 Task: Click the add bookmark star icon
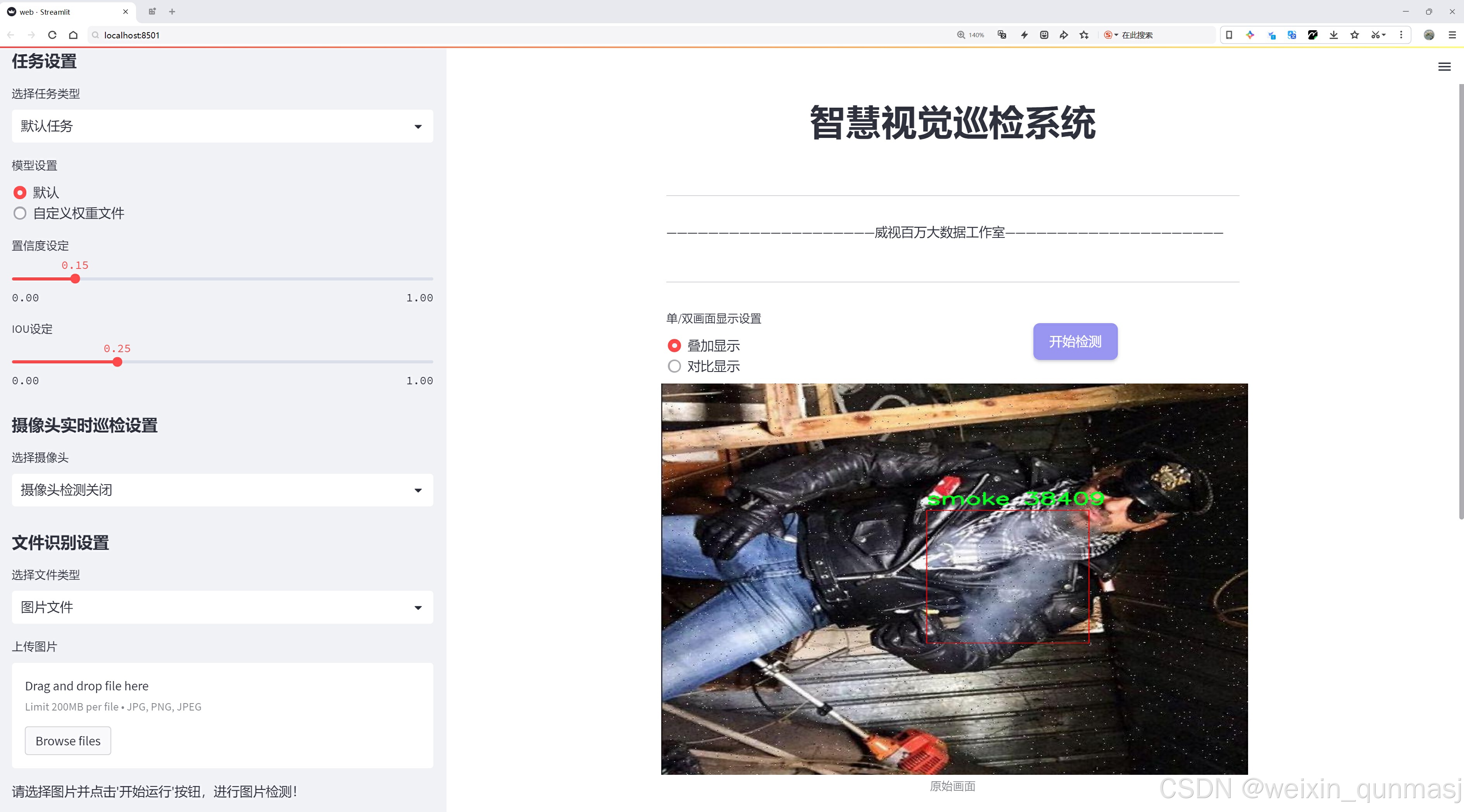click(x=1085, y=35)
